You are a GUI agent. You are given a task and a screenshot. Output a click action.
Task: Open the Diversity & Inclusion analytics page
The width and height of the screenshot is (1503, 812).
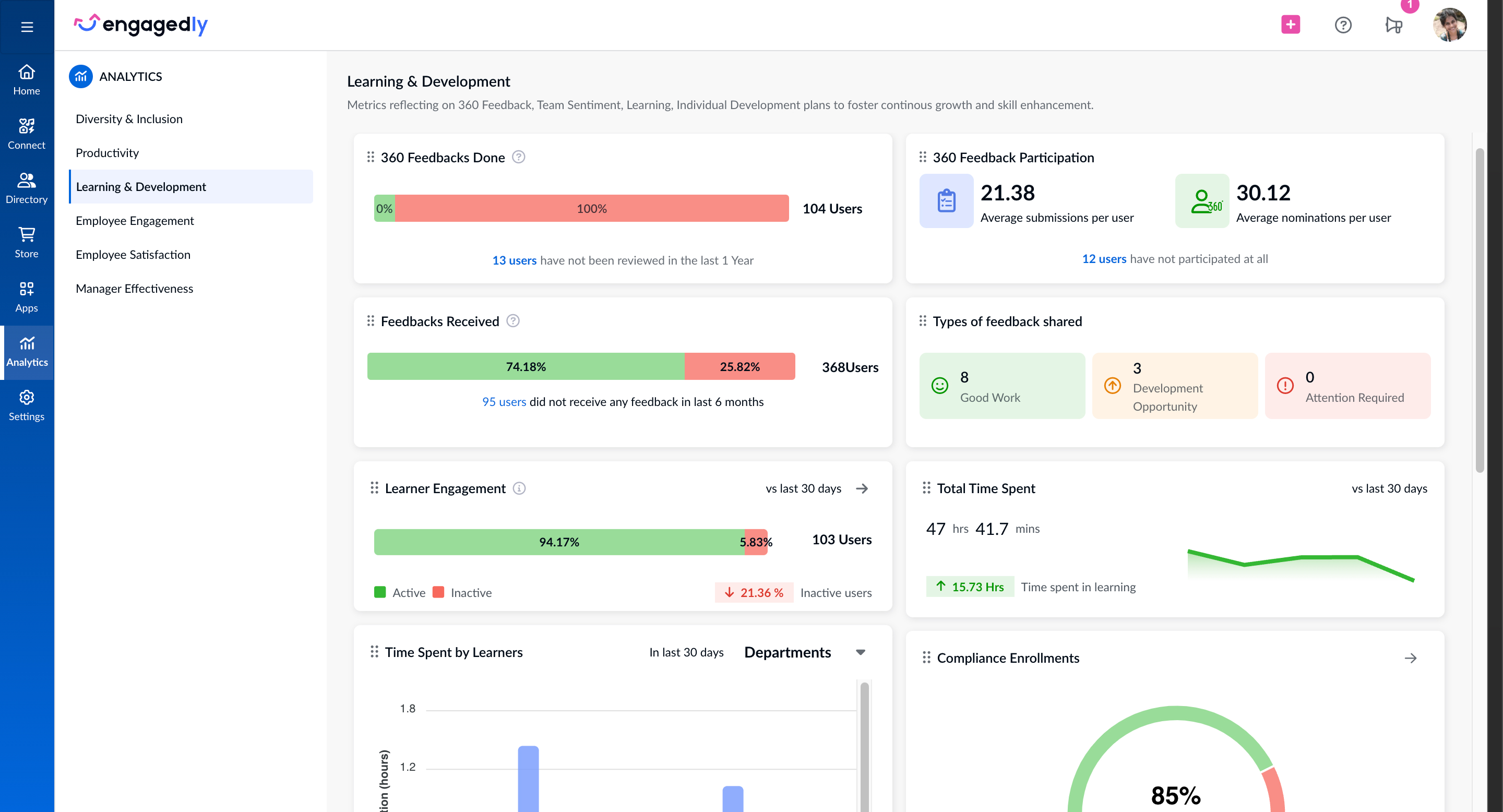tap(129, 118)
